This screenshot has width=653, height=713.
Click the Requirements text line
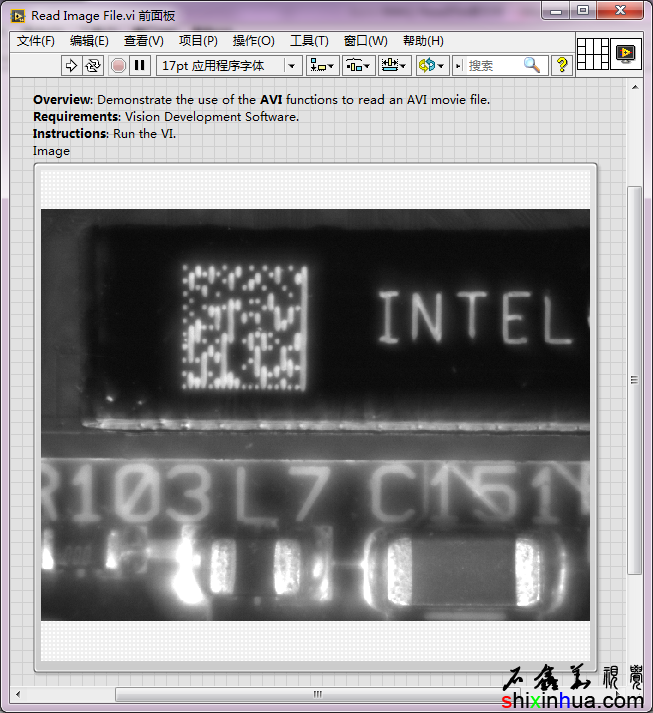[x=166, y=116]
